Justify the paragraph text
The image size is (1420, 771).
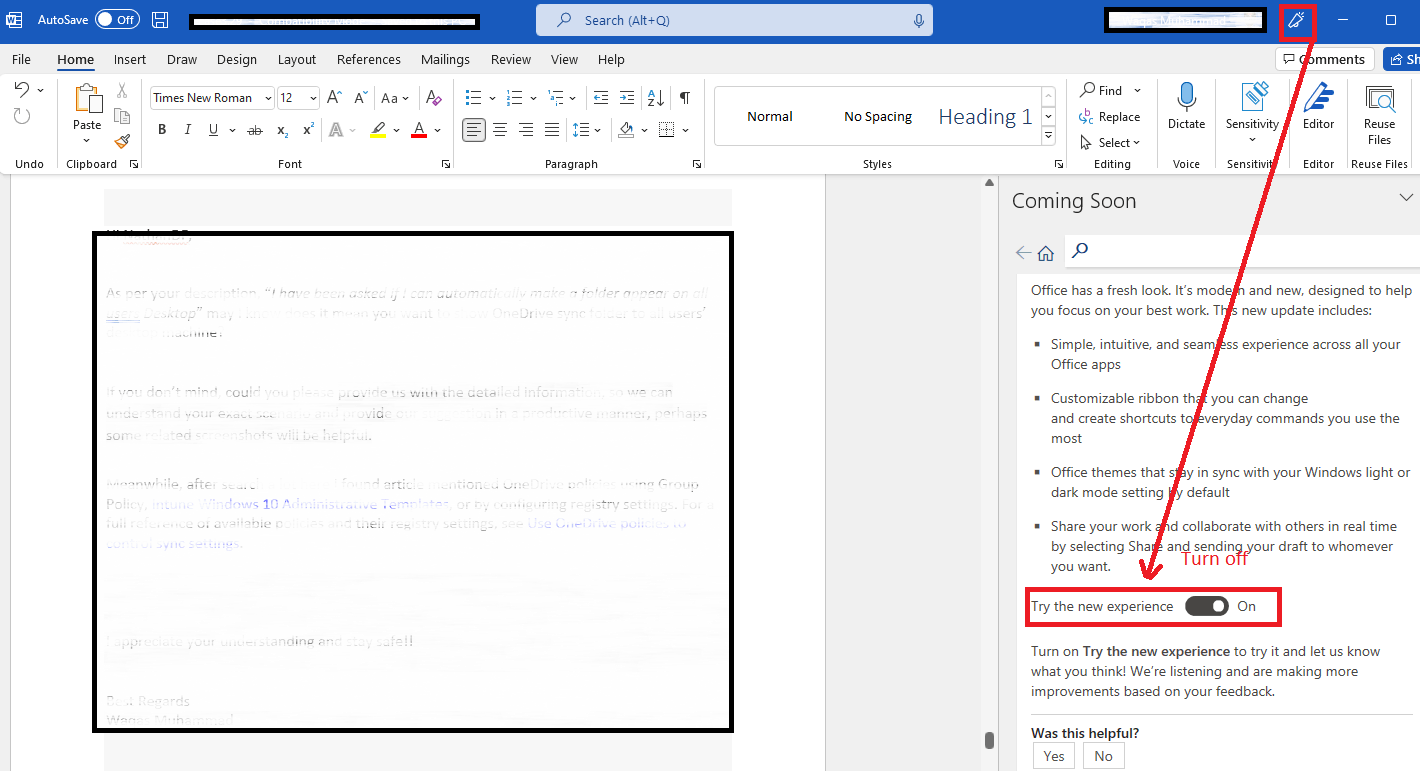coord(552,130)
